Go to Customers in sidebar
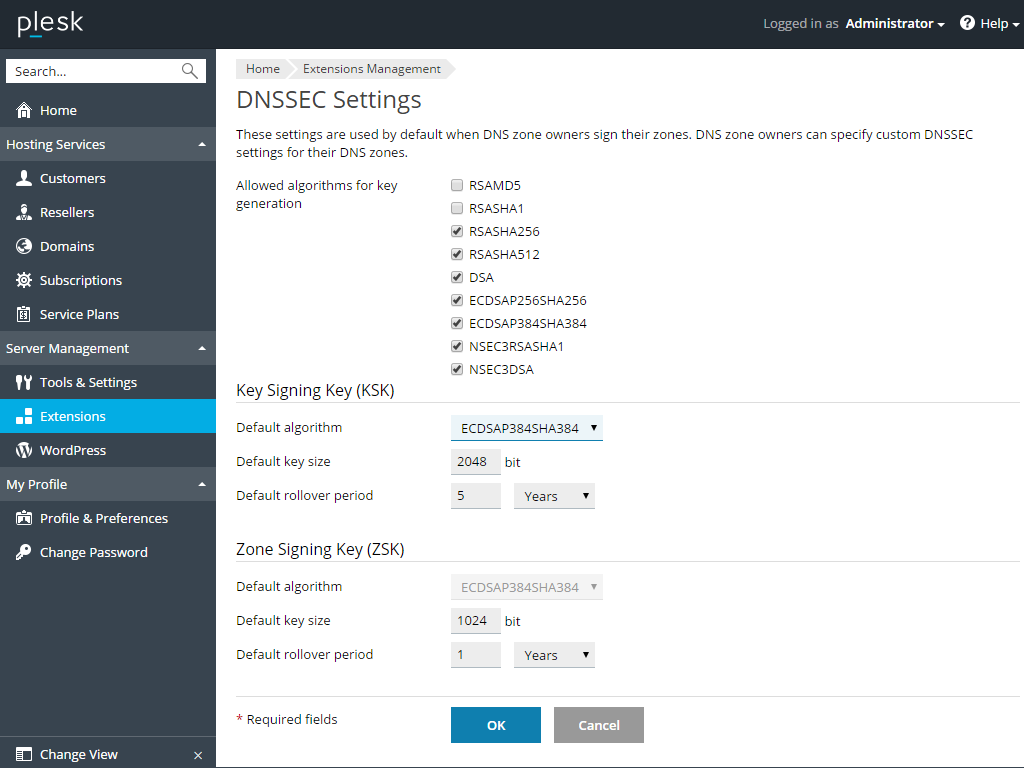 tap(72, 178)
